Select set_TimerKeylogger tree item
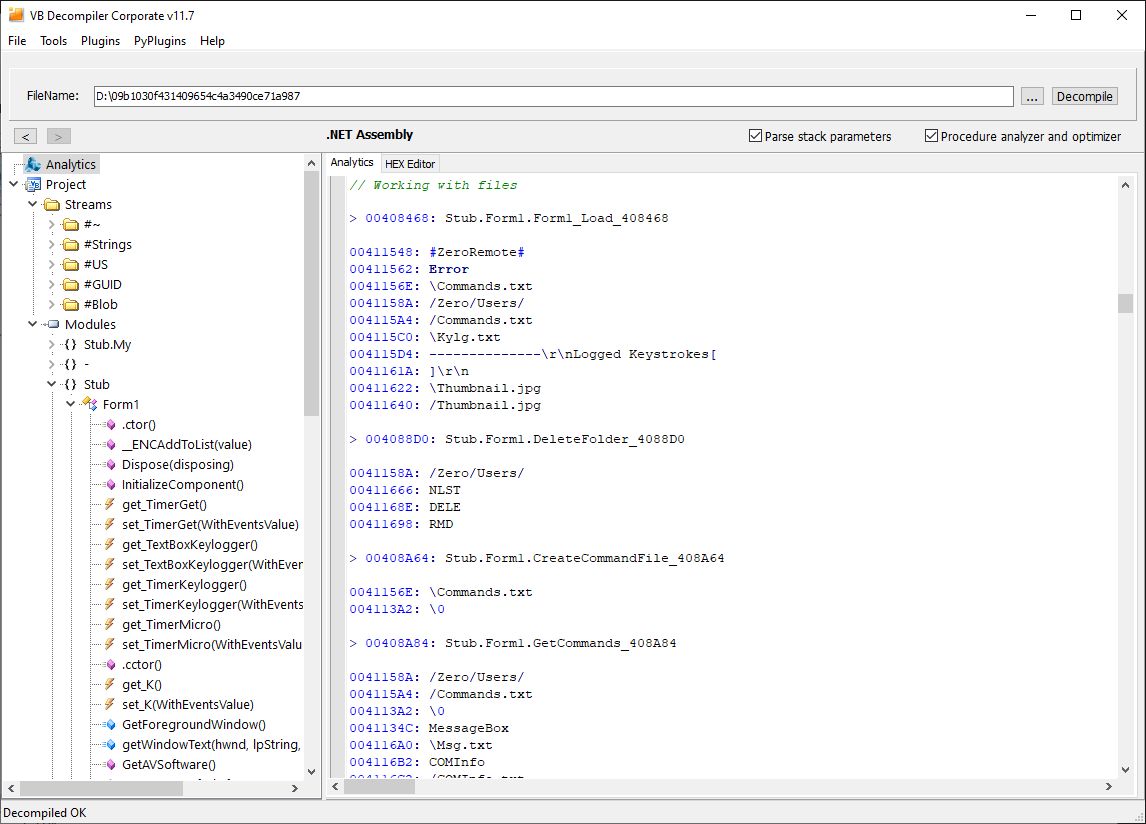This screenshot has height=824, width=1146. pyautogui.click(x=213, y=604)
